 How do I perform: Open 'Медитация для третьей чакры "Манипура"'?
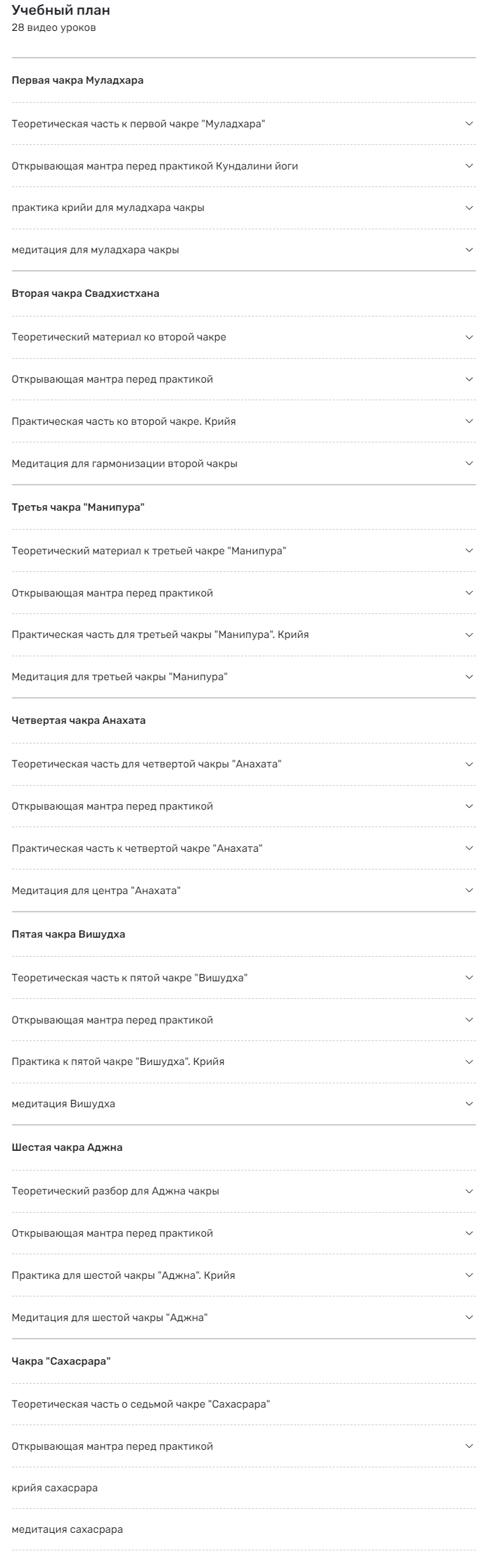click(x=251, y=677)
